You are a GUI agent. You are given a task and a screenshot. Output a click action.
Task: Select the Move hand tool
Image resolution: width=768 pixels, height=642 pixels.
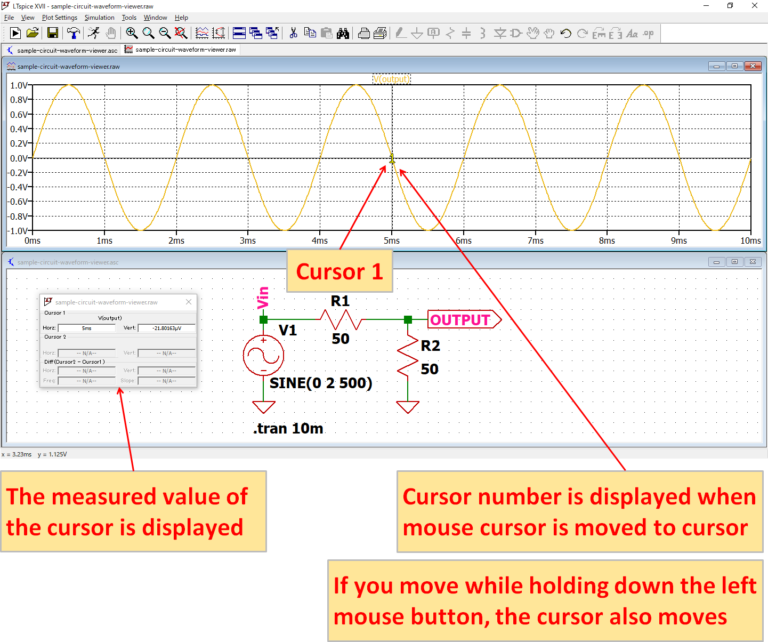click(533, 33)
